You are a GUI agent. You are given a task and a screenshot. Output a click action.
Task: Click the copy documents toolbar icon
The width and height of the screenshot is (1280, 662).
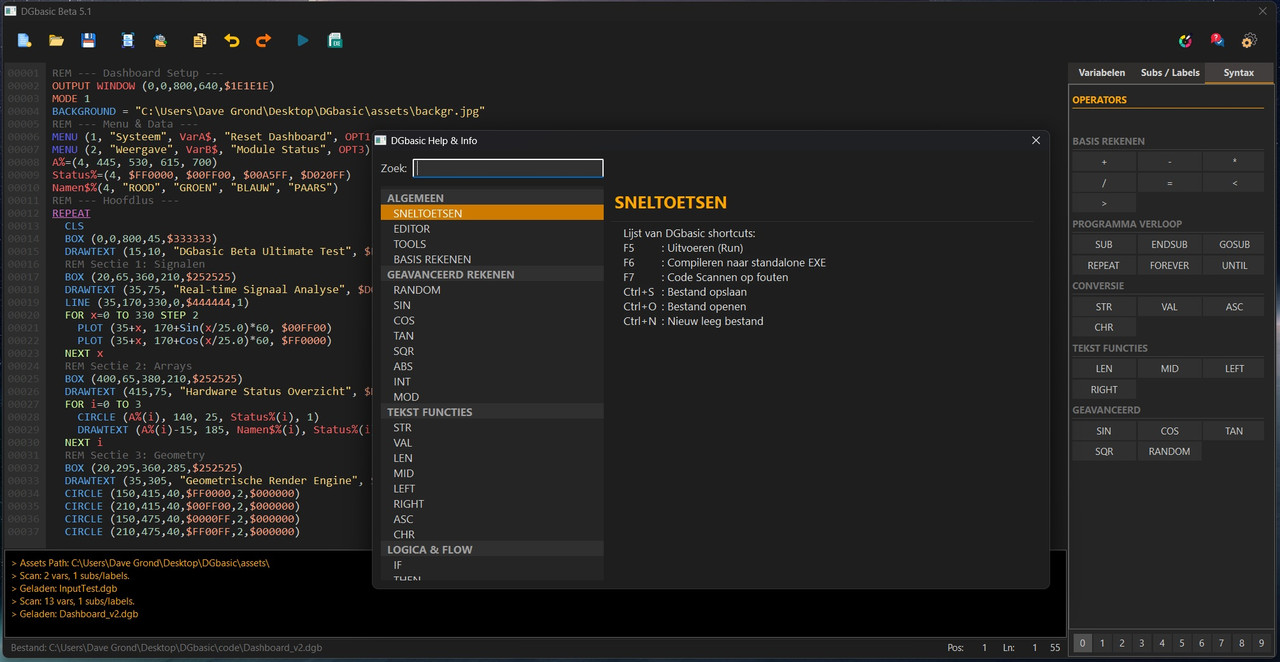200,41
